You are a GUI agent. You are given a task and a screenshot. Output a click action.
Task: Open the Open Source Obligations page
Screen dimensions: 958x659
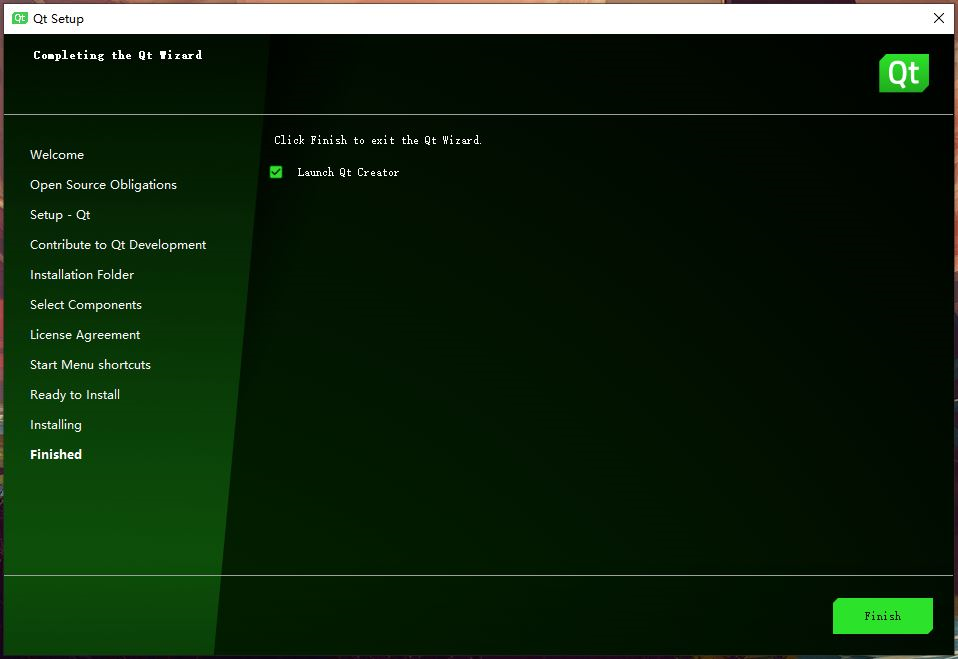(103, 184)
